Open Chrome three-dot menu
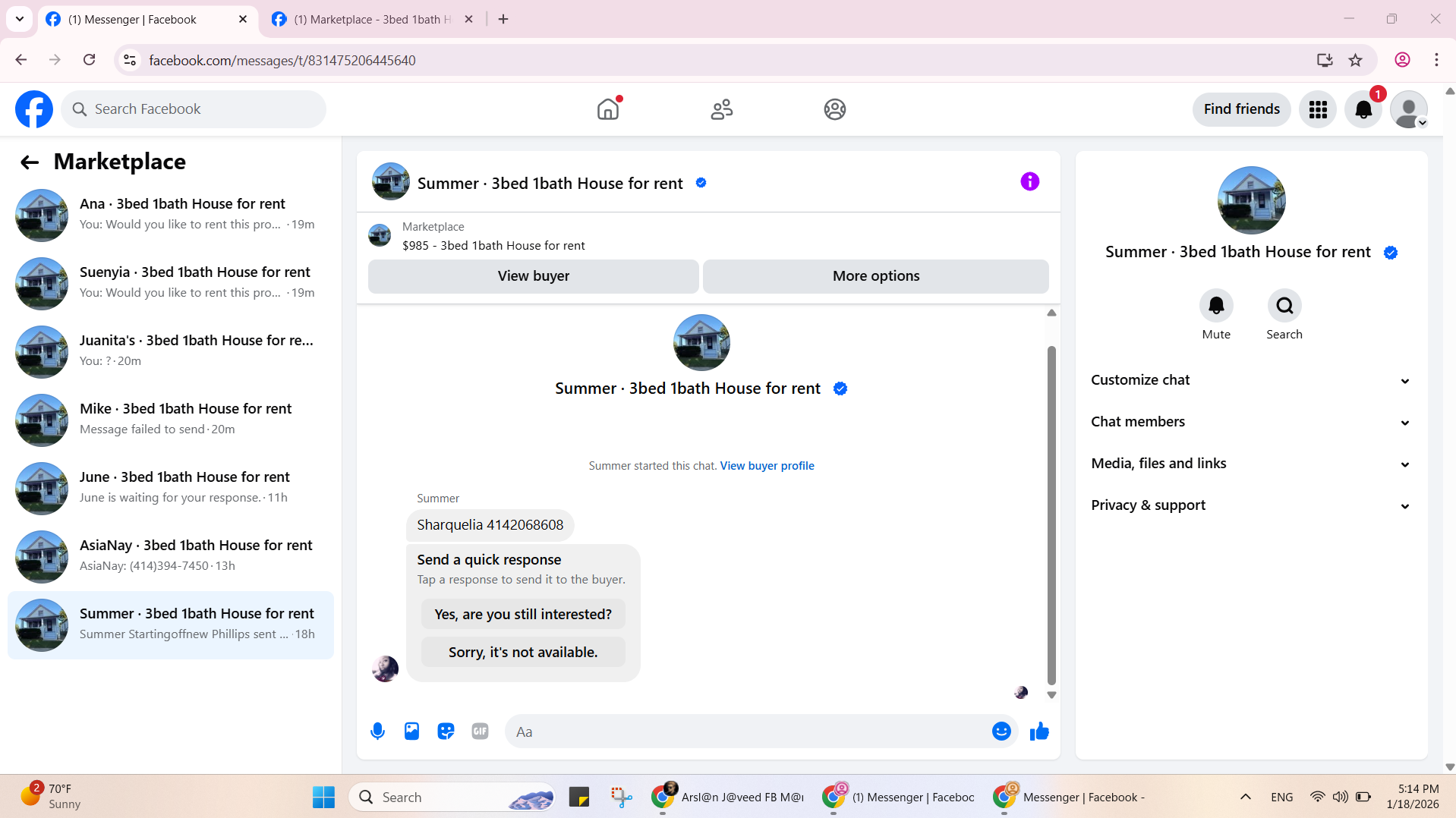Image resolution: width=1456 pixels, height=818 pixels. (1436, 60)
